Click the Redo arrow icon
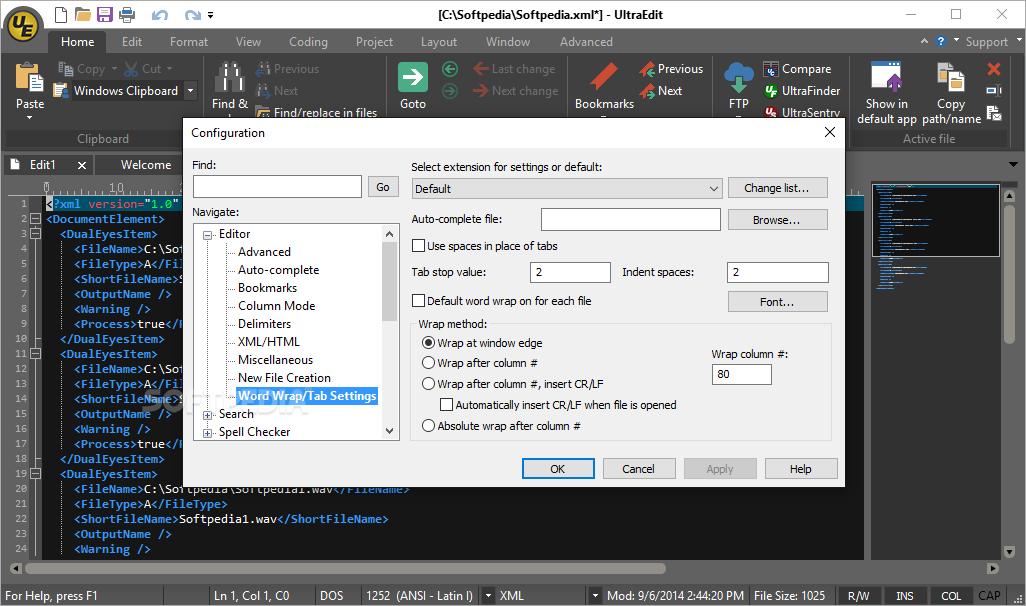The image size is (1026, 606). [x=192, y=15]
